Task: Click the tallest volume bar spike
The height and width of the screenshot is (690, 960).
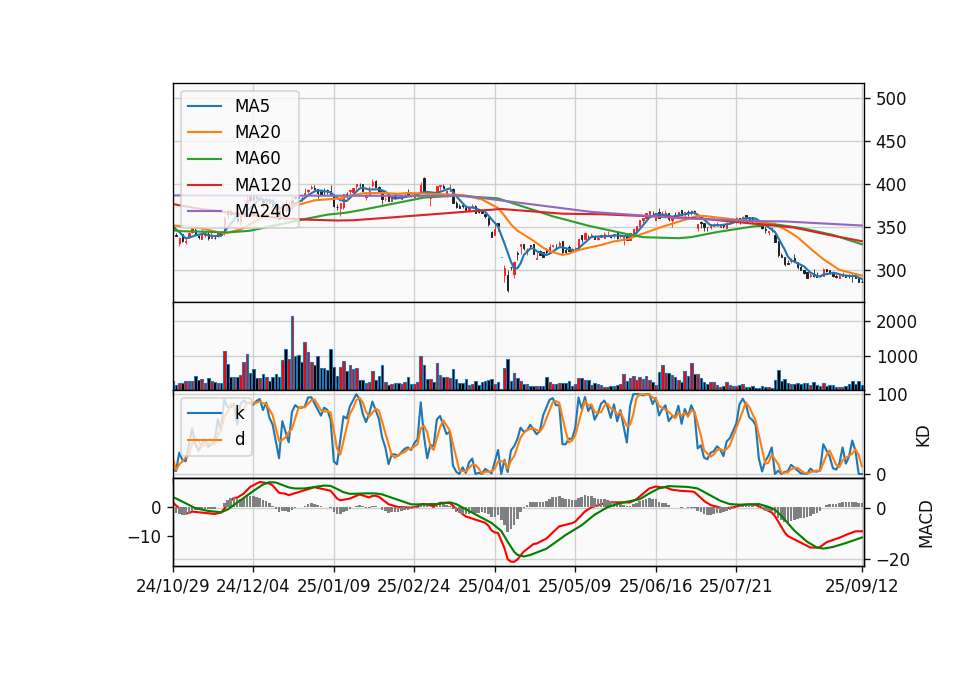Action: [293, 353]
